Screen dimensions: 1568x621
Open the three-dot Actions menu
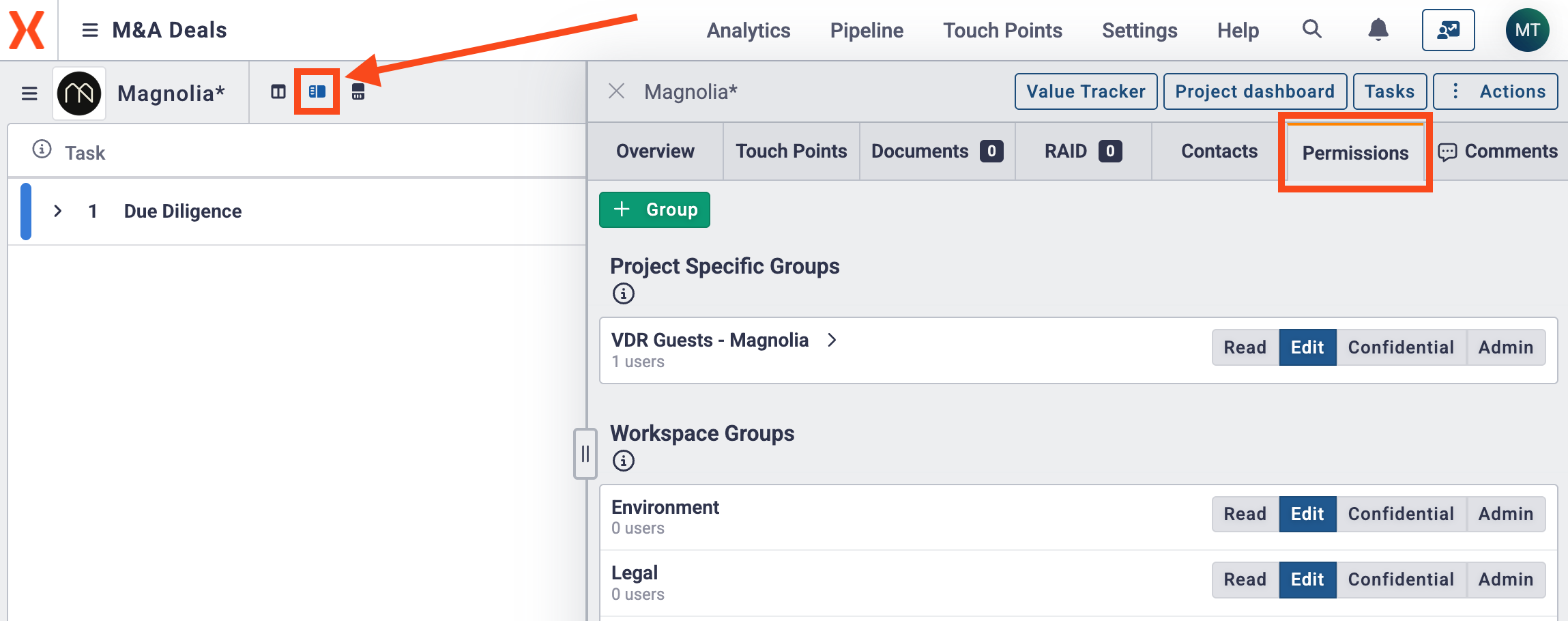(1496, 91)
